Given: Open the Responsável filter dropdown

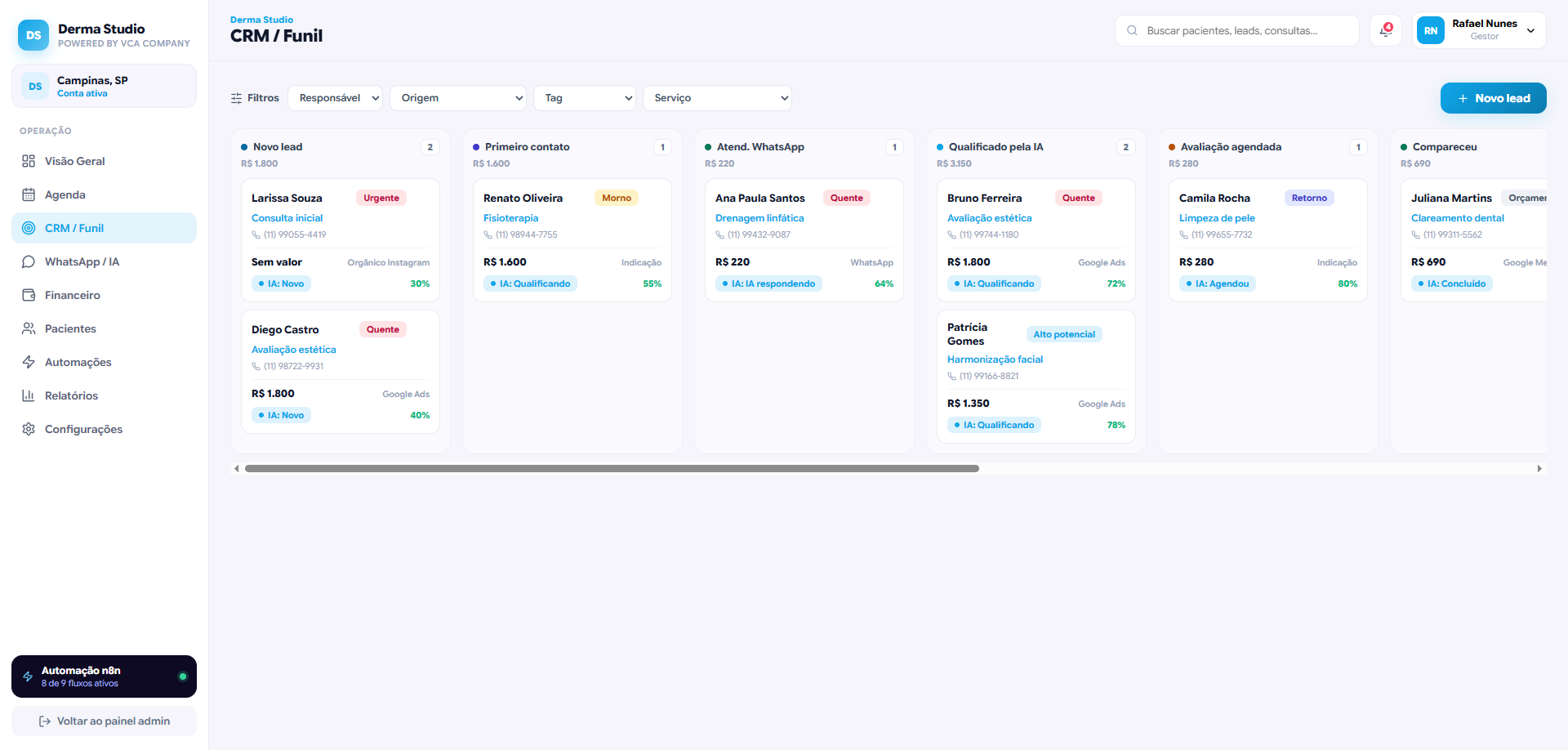Looking at the screenshot, I should click(x=335, y=98).
